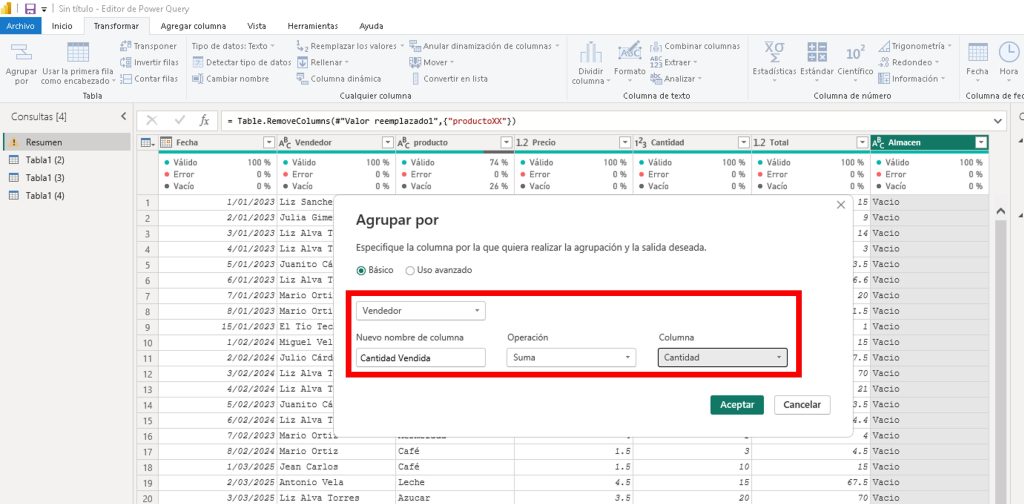Click the Cancelar button
The image size is (1024, 504).
click(802, 405)
